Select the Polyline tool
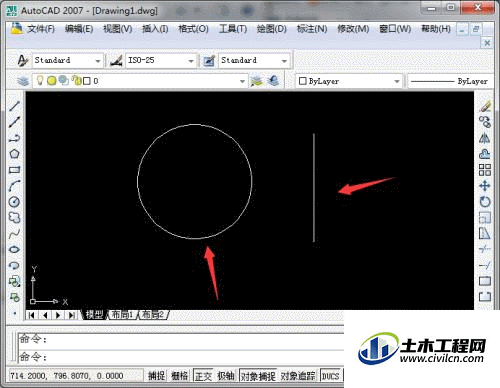The image size is (500, 388). coord(14,138)
